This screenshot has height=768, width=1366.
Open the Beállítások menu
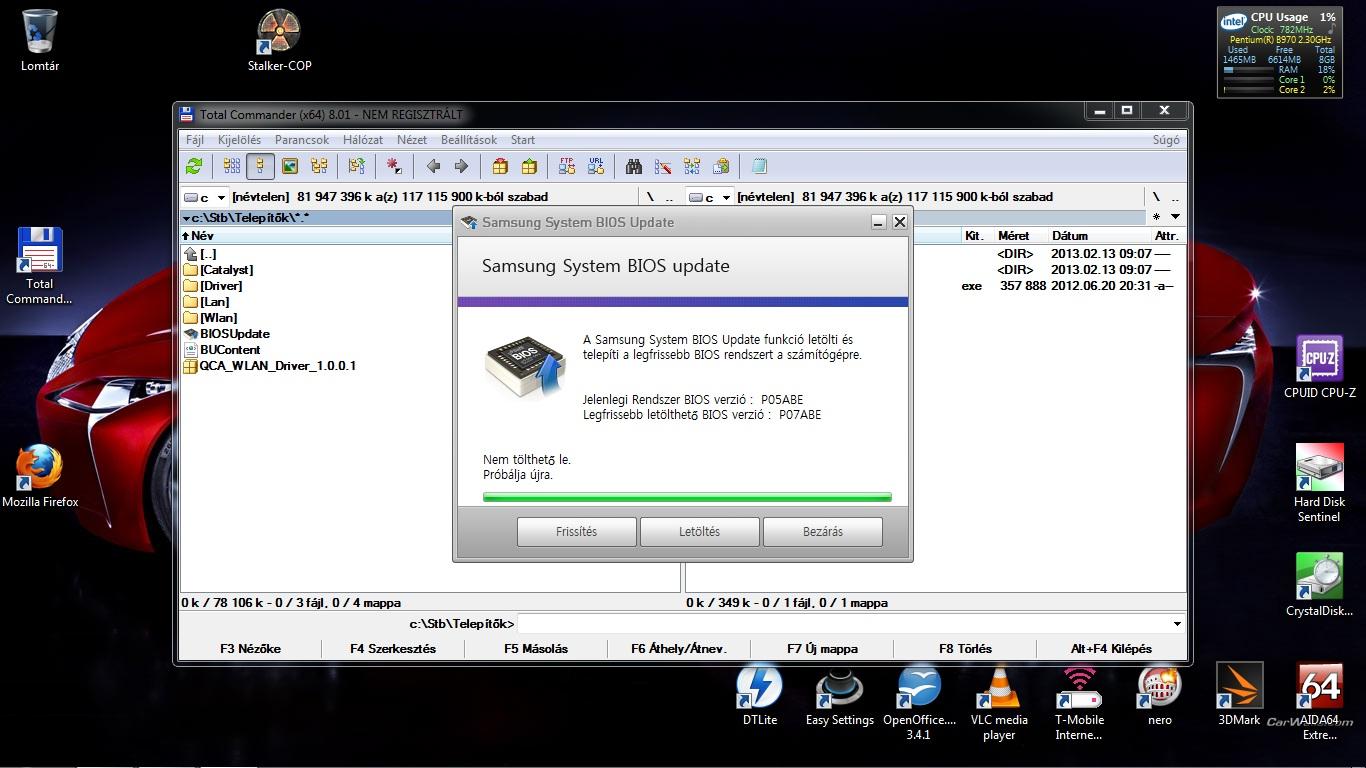[469, 140]
